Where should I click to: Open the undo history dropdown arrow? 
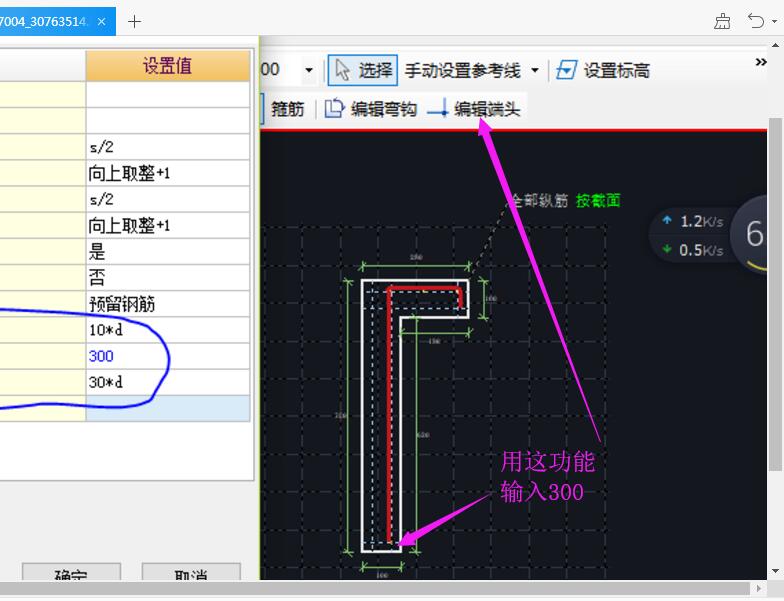pyautogui.click(x=774, y=22)
